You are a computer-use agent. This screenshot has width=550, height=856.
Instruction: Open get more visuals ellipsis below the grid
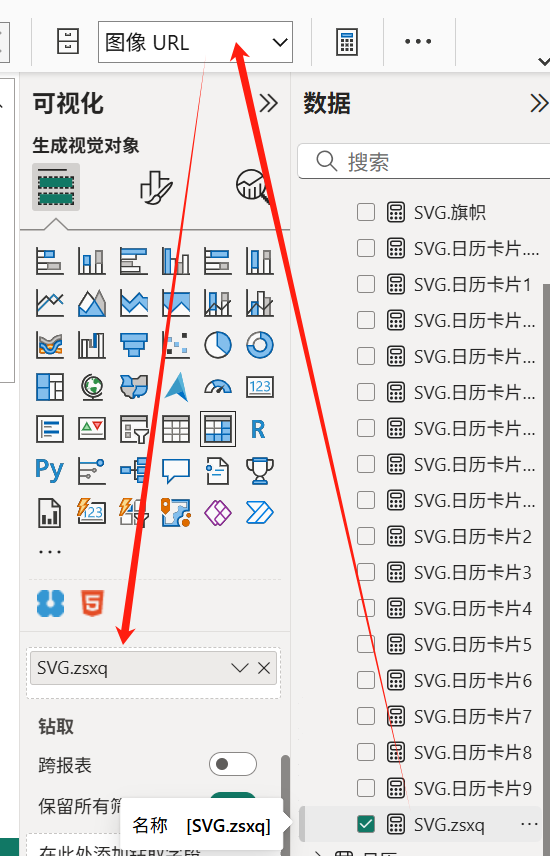pyautogui.click(x=50, y=552)
